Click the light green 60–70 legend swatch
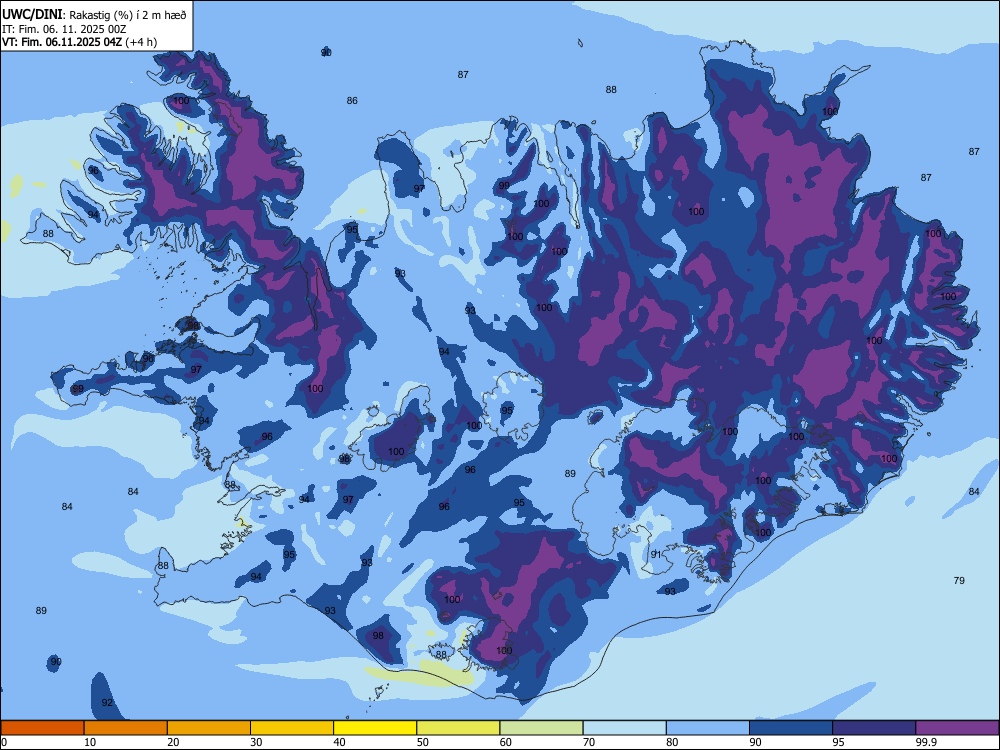This screenshot has width=1000, height=750. click(x=541, y=728)
